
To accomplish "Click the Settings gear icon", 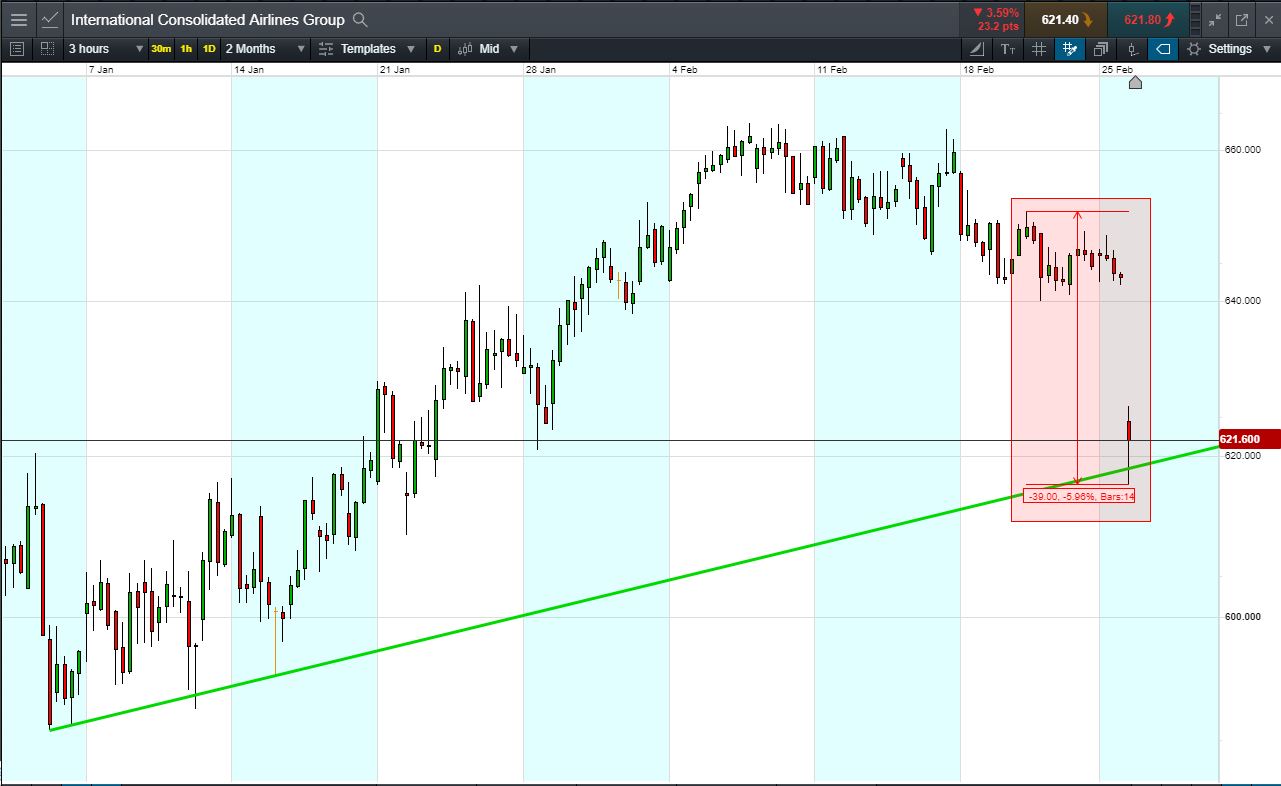I will (1194, 48).
